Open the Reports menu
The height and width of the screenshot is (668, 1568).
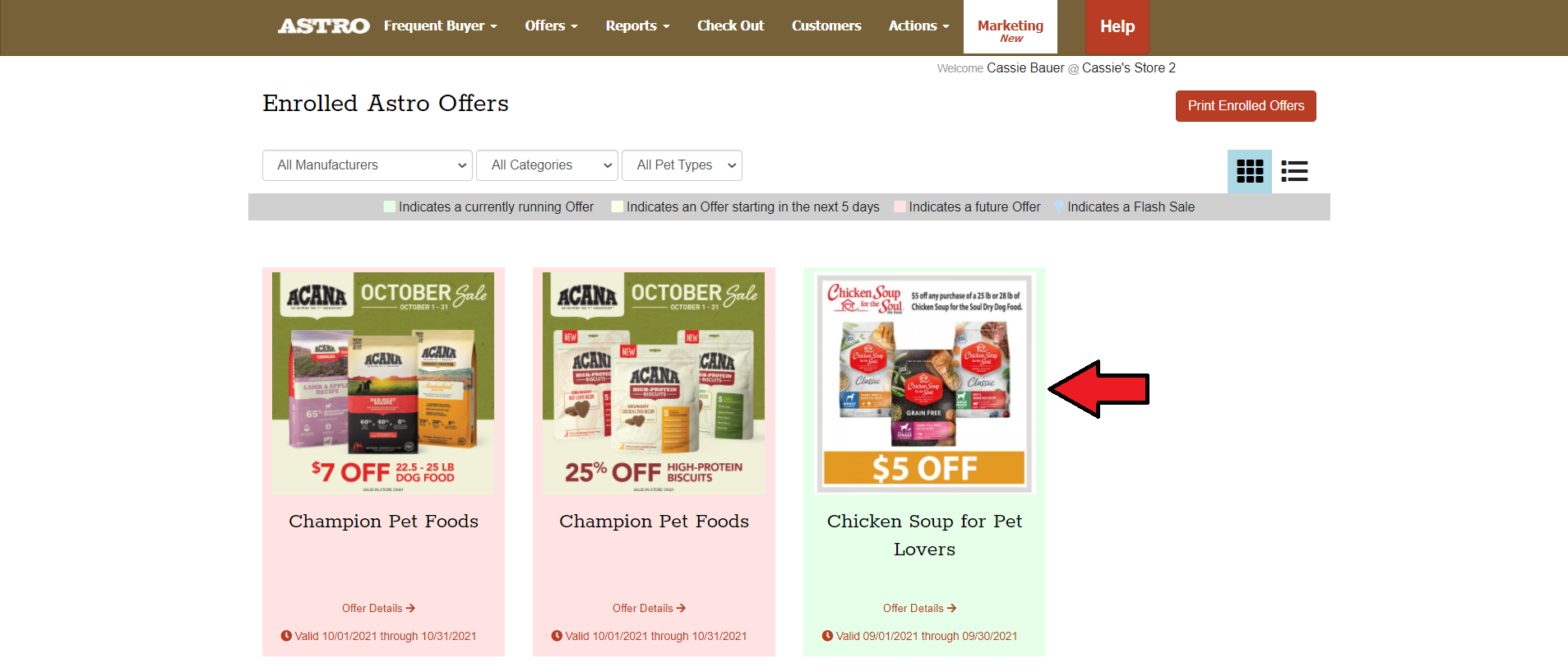pos(637,26)
